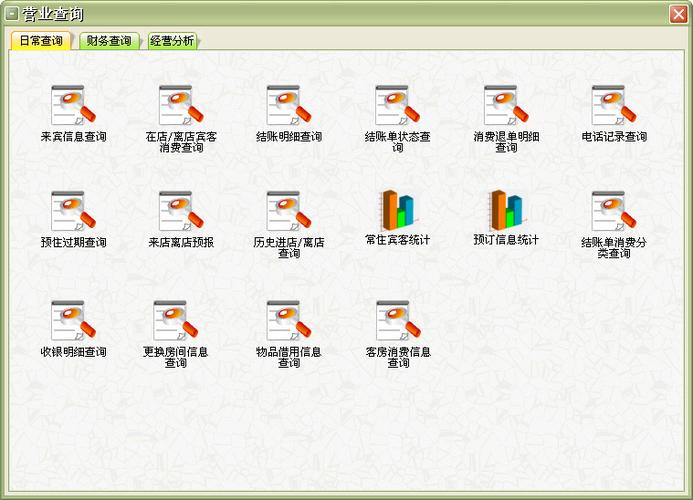Open 客房消费信息查询 icon

(x=398, y=321)
